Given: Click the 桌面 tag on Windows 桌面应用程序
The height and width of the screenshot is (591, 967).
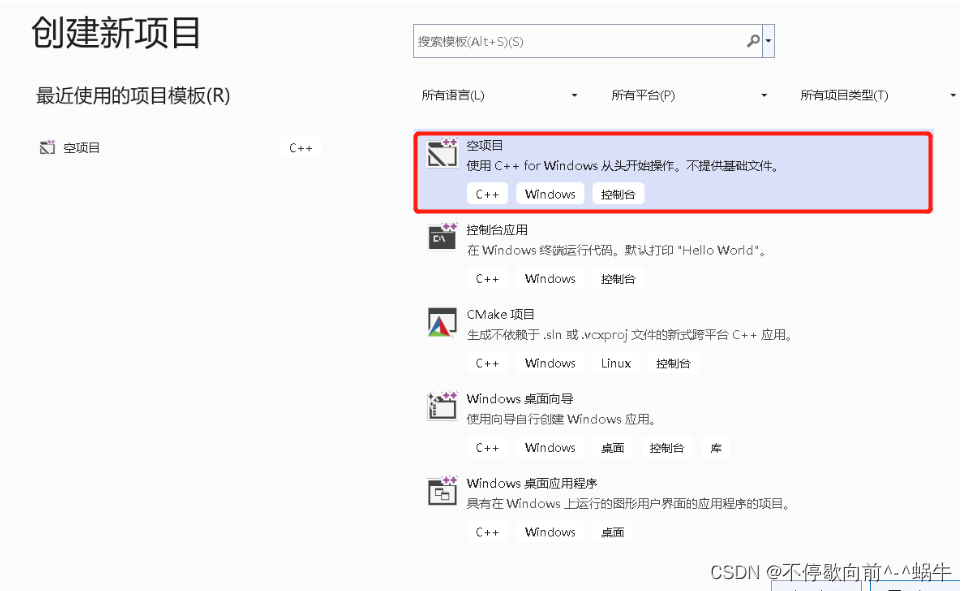Looking at the screenshot, I should 612,532.
